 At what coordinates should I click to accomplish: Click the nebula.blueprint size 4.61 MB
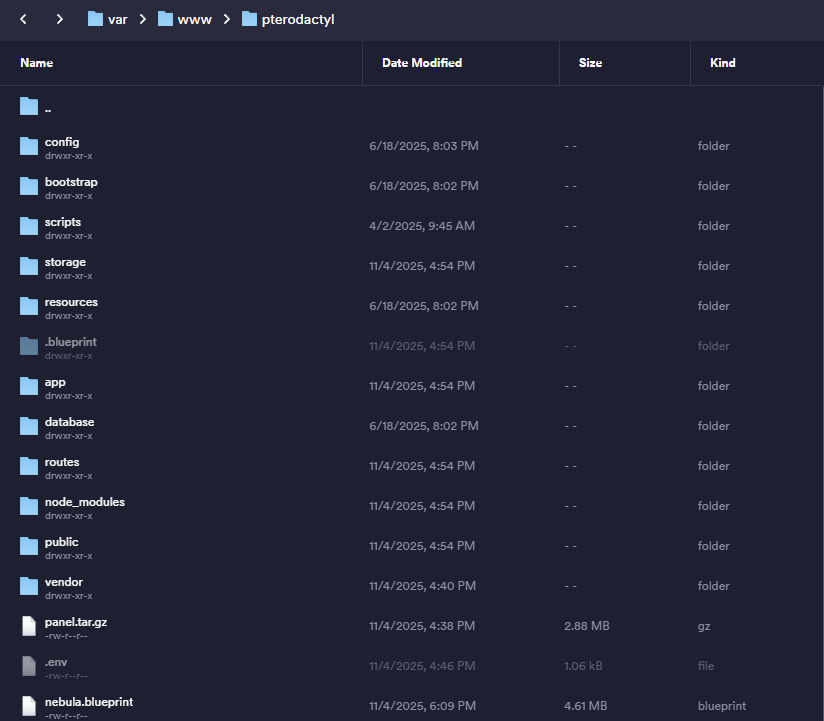585,706
